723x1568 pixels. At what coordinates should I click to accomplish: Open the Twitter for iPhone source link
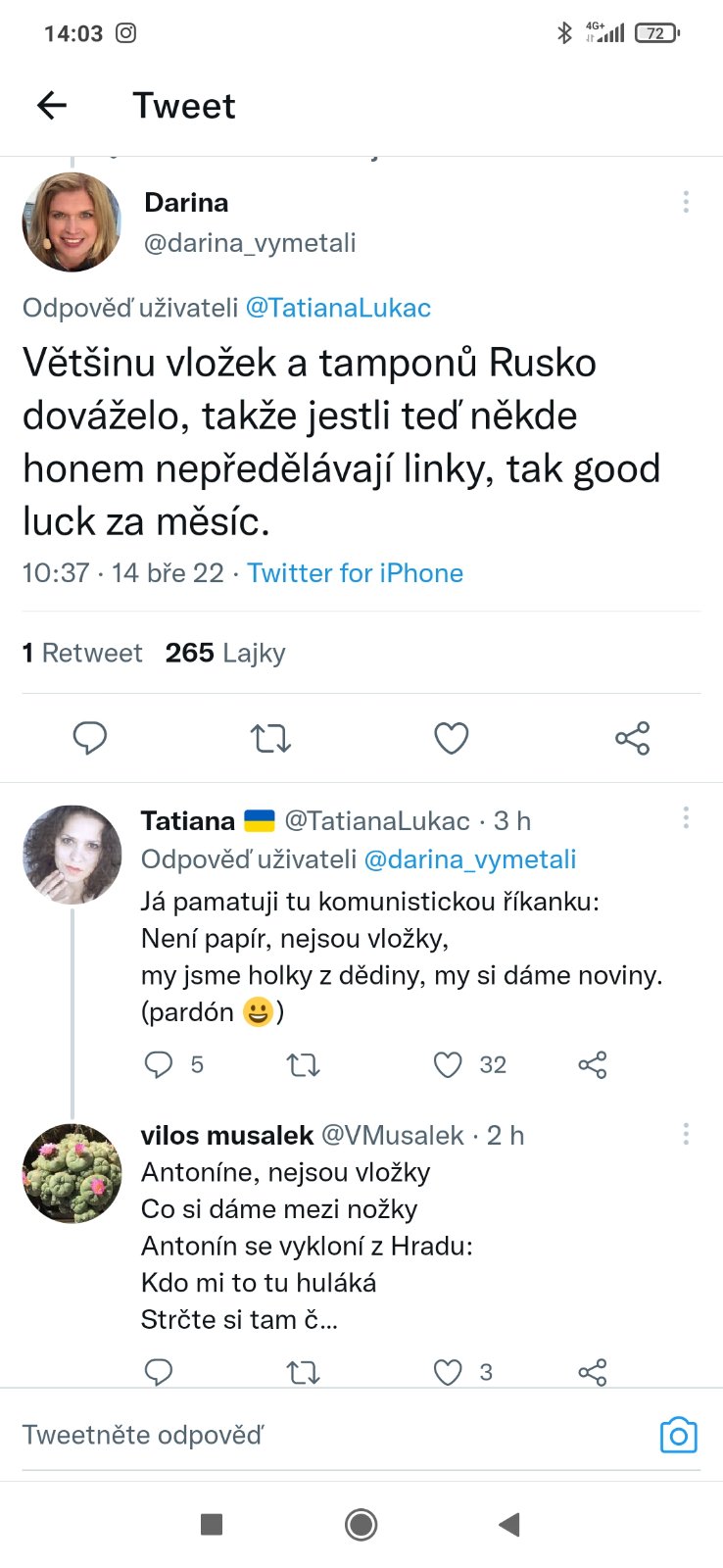(x=355, y=573)
